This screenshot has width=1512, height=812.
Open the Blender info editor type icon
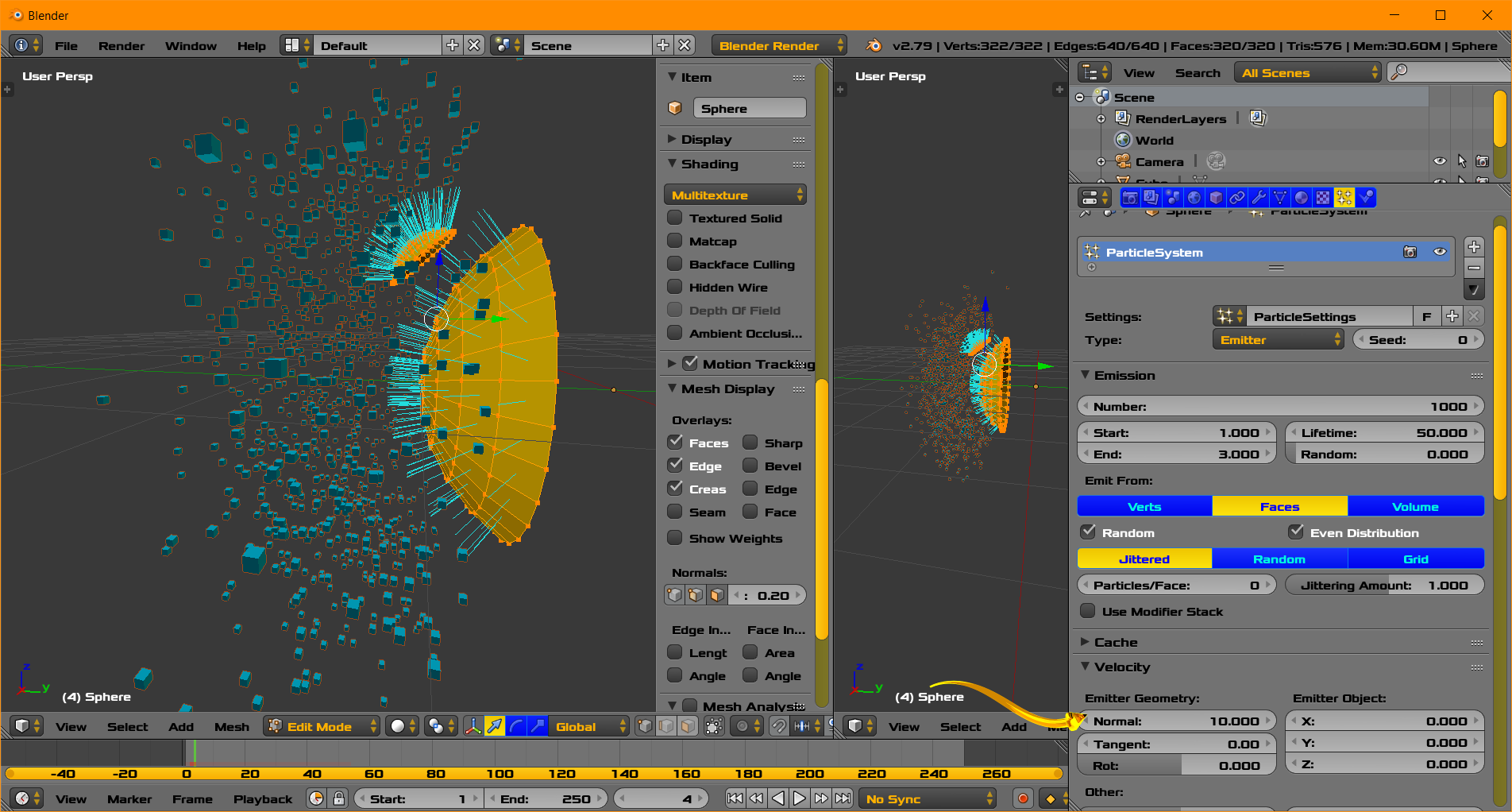point(26,45)
